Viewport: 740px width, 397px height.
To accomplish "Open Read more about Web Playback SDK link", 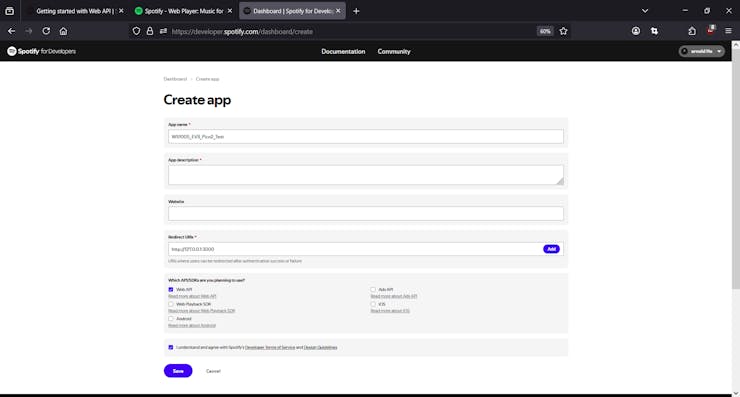I will click(x=202, y=311).
